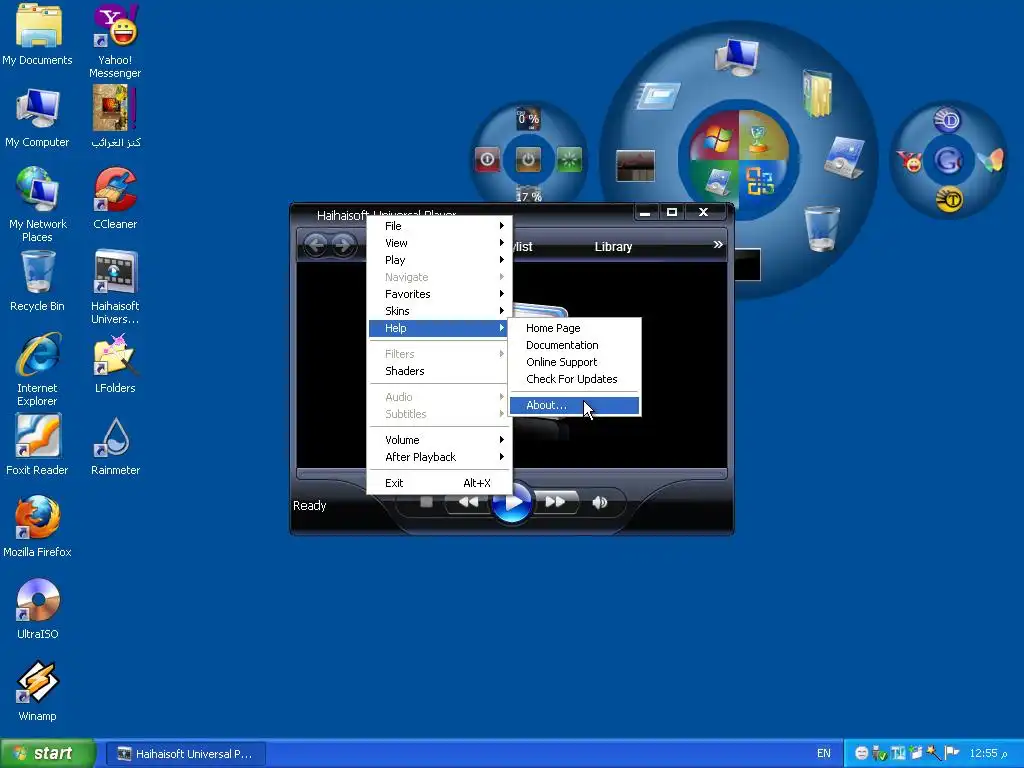Expand the Play submenu
This screenshot has height=768, width=1024.
(x=440, y=260)
